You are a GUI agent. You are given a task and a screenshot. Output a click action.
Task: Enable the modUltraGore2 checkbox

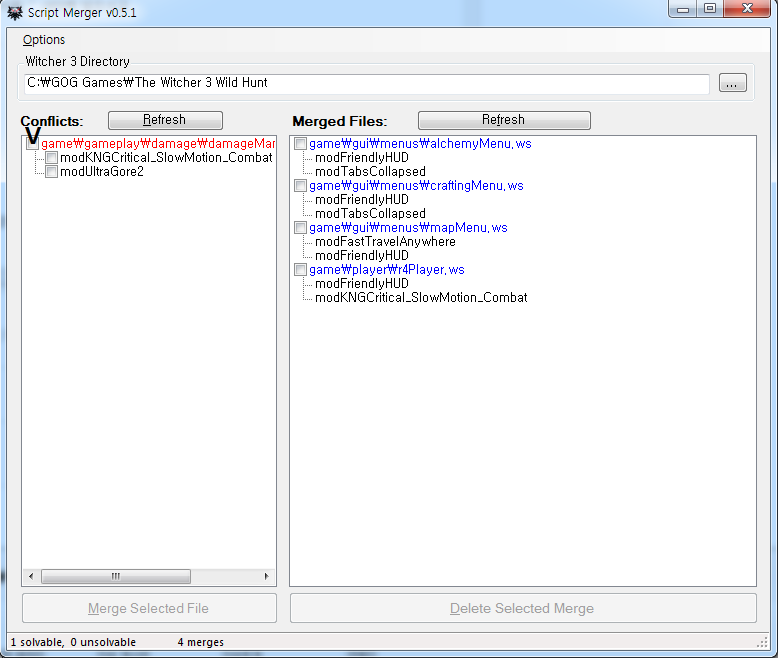point(51,172)
